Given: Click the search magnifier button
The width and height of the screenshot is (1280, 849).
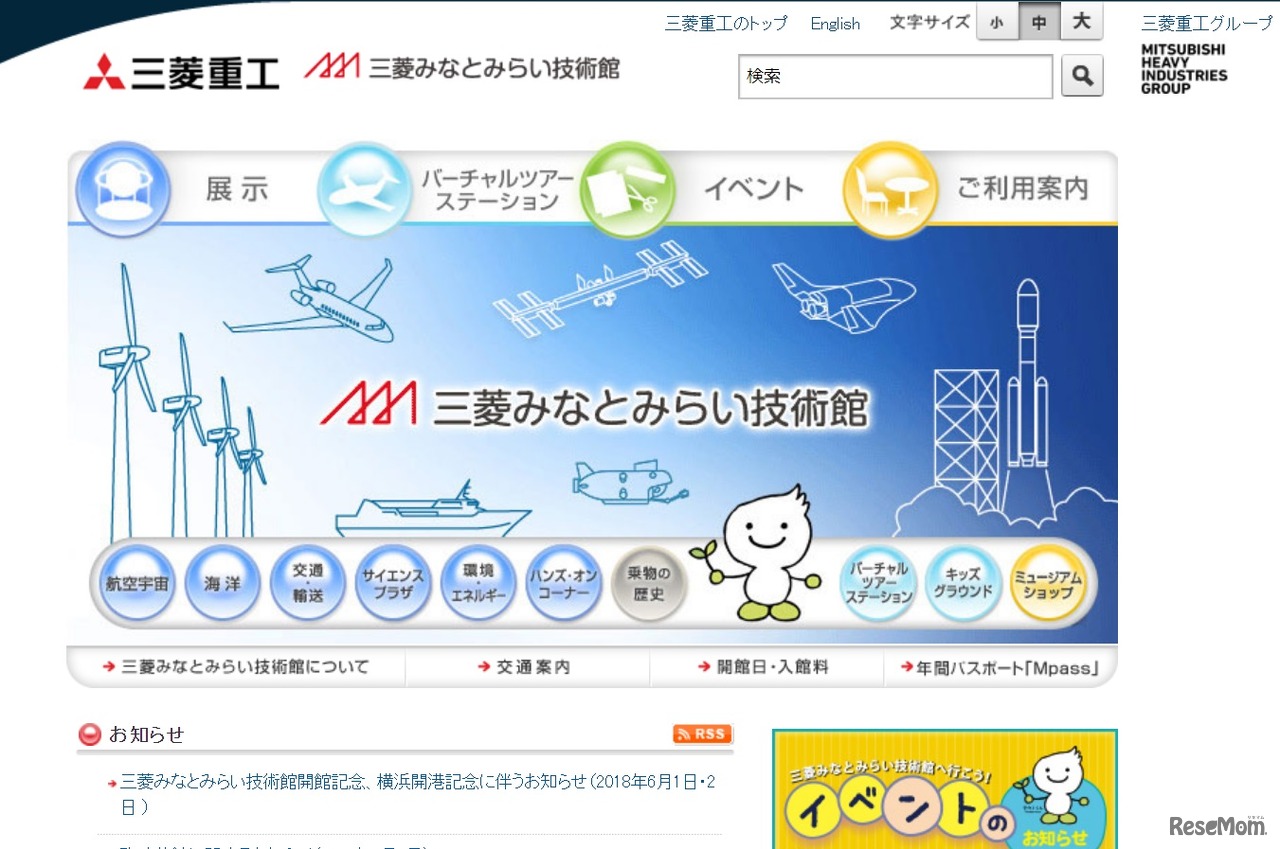Looking at the screenshot, I should (1082, 75).
